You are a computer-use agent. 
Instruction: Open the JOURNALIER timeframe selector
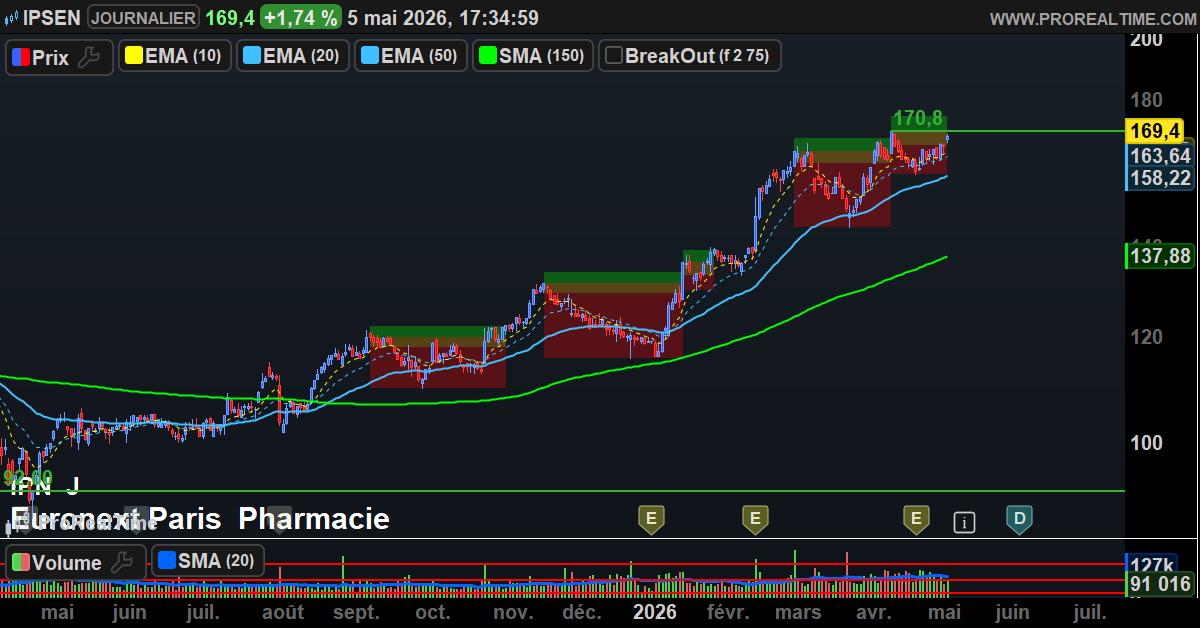pyautogui.click(x=143, y=17)
